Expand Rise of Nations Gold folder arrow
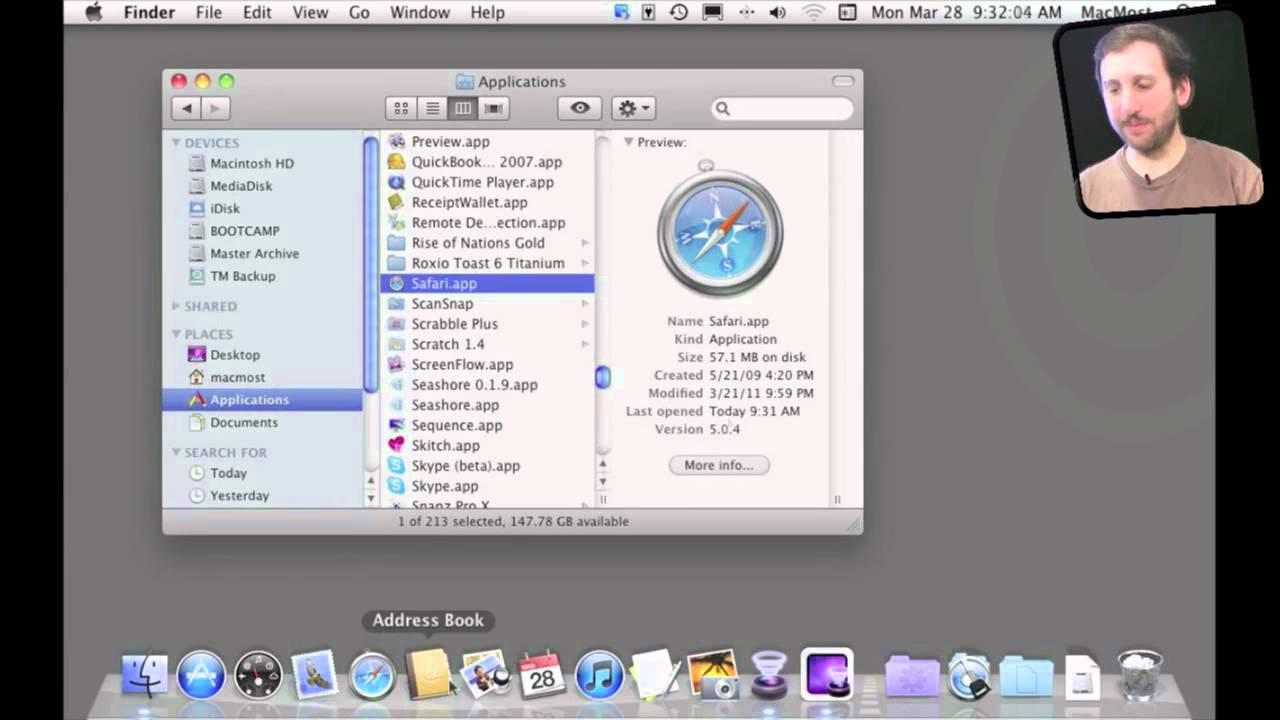This screenshot has height=720, width=1280. pyautogui.click(x=585, y=243)
